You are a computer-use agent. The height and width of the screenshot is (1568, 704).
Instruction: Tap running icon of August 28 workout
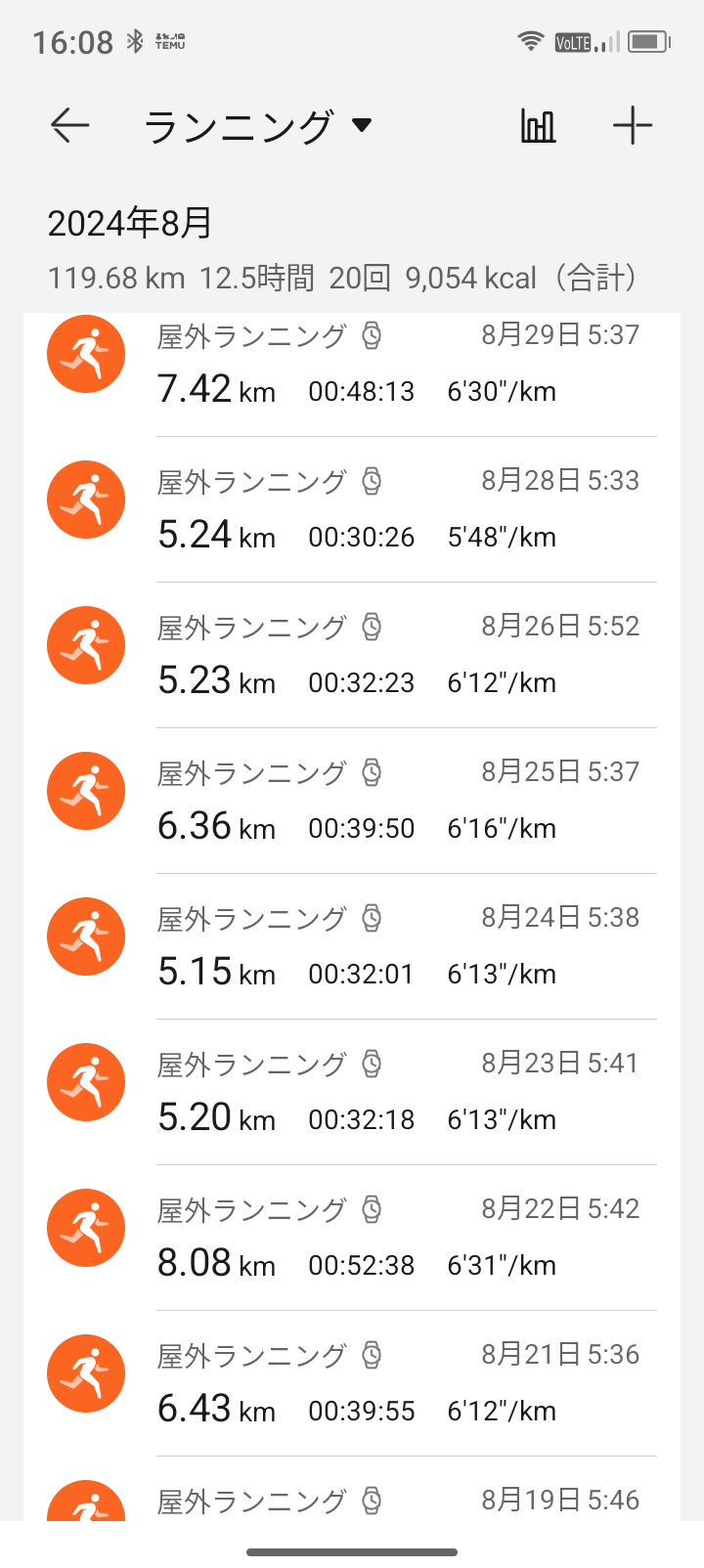pyautogui.click(x=86, y=500)
